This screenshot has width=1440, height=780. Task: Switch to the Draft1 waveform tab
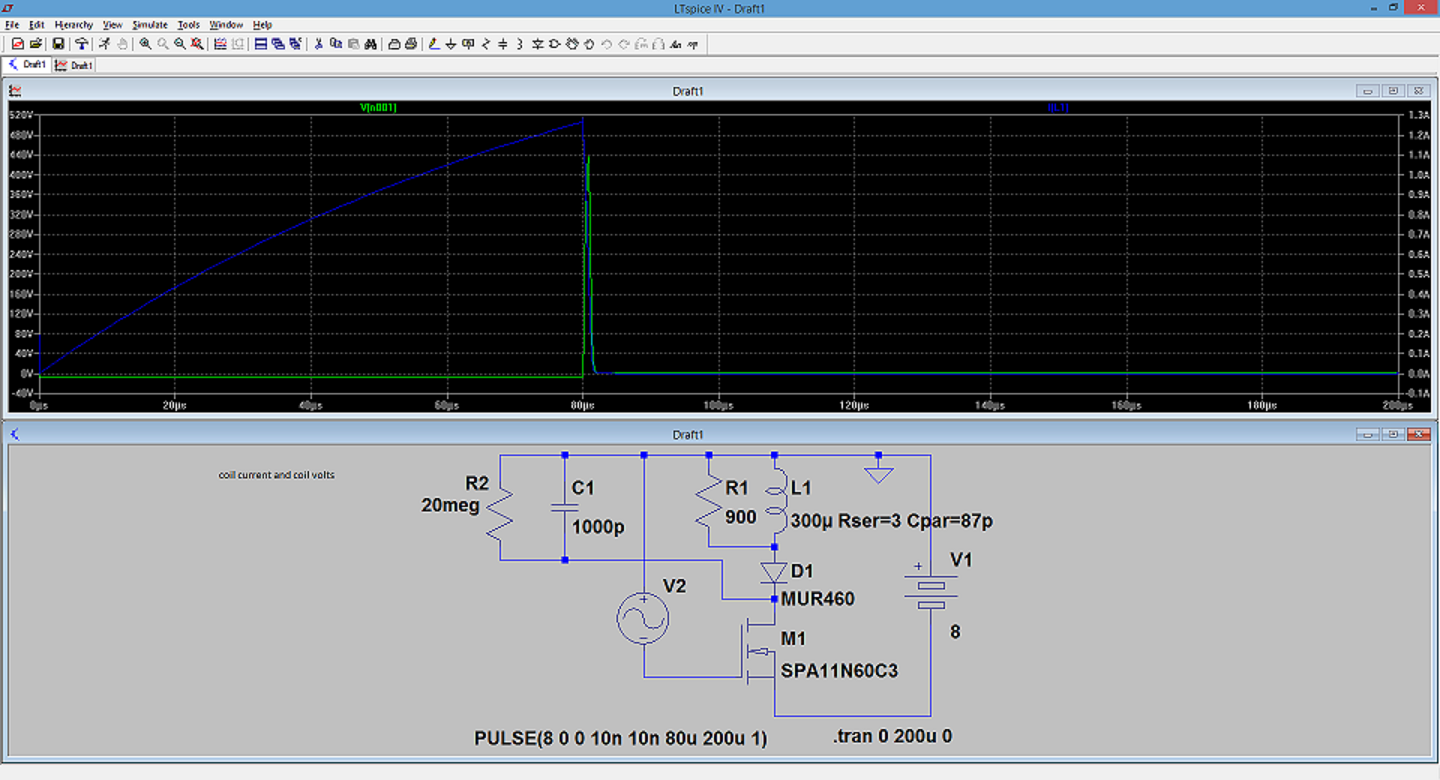click(75, 65)
